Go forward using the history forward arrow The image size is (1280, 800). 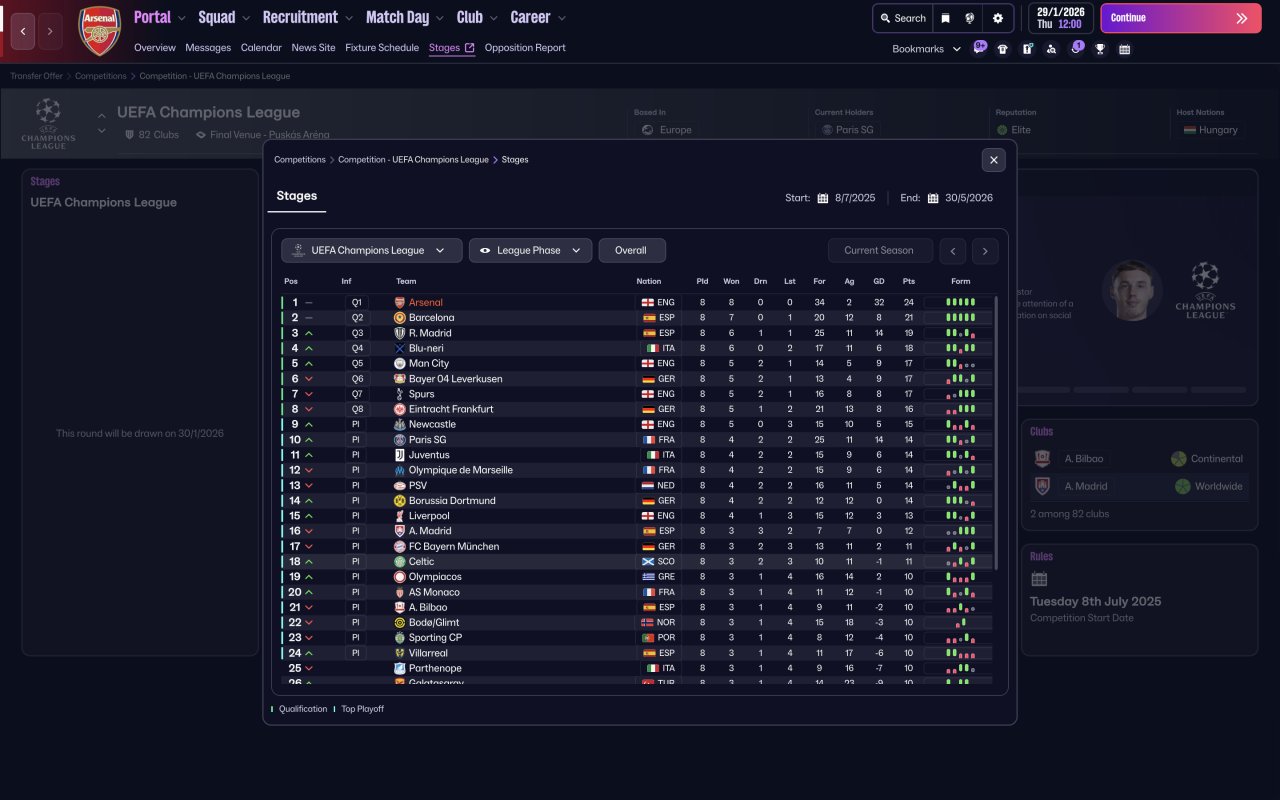(x=50, y=31)
